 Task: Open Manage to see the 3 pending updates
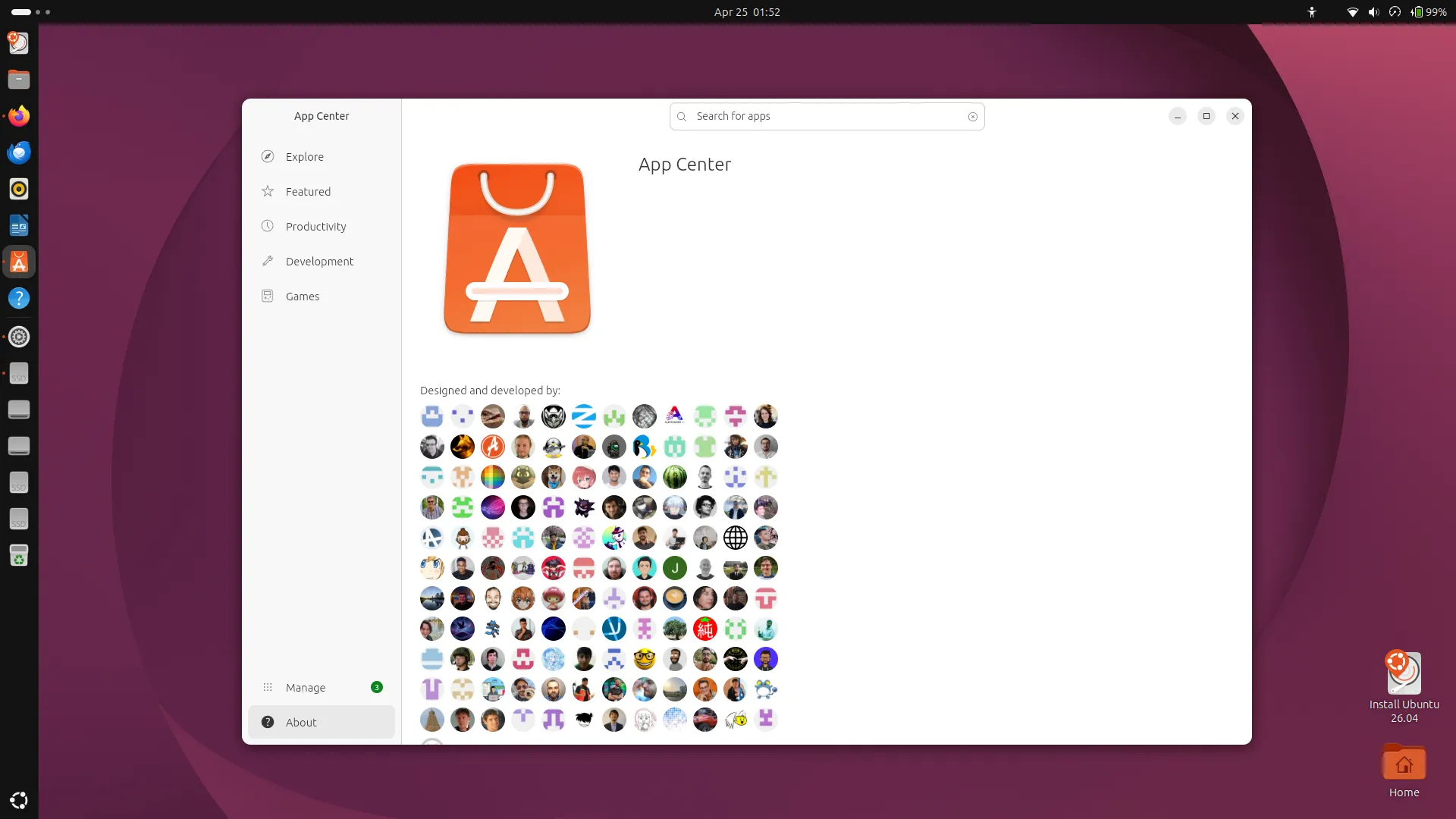tap(306, 687)
